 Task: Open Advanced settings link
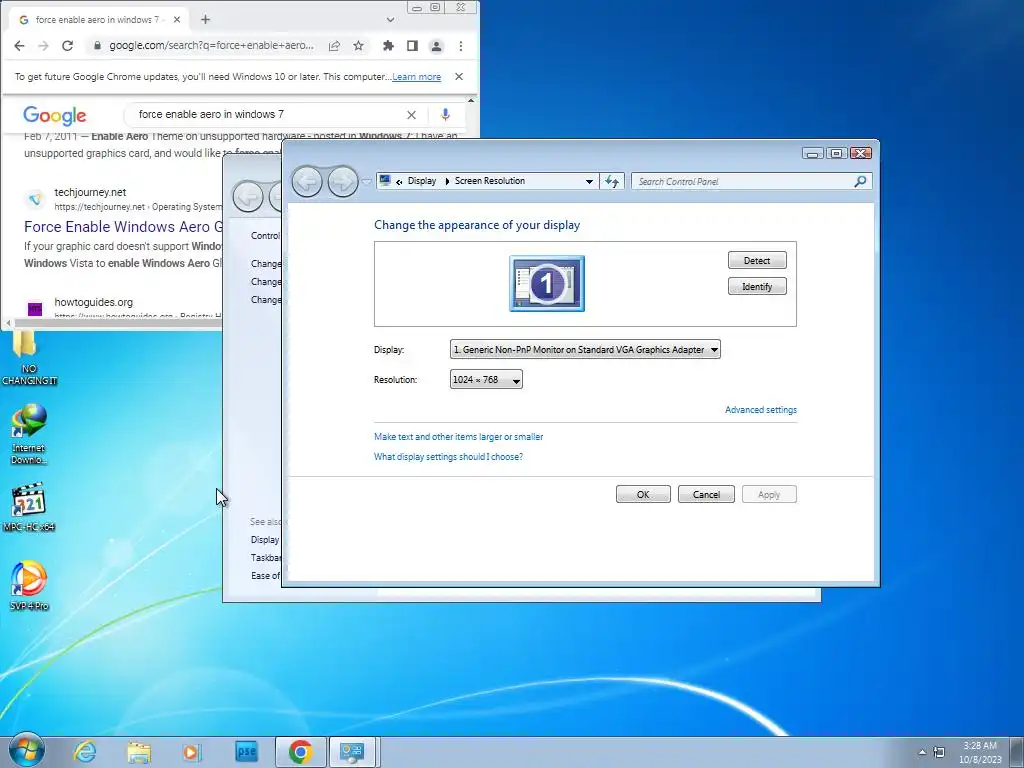[x=761, y=410]
